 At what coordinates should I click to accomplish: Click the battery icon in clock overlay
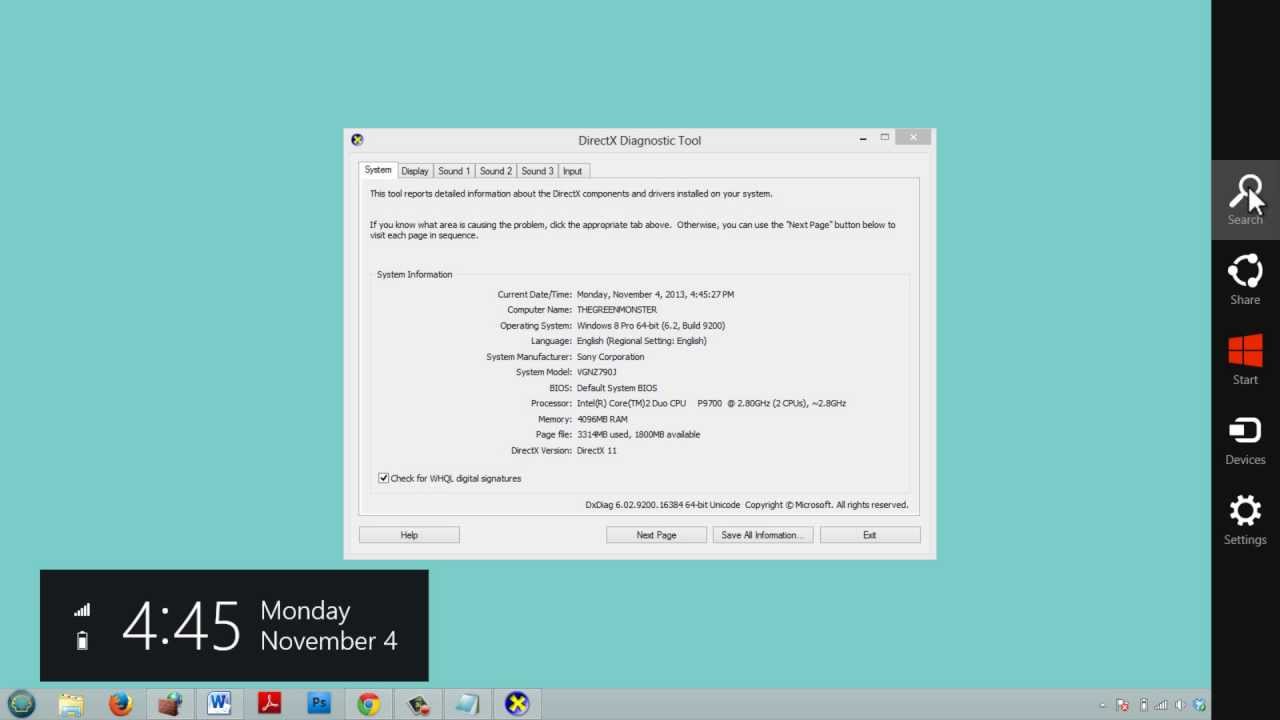tap(82, 641)
